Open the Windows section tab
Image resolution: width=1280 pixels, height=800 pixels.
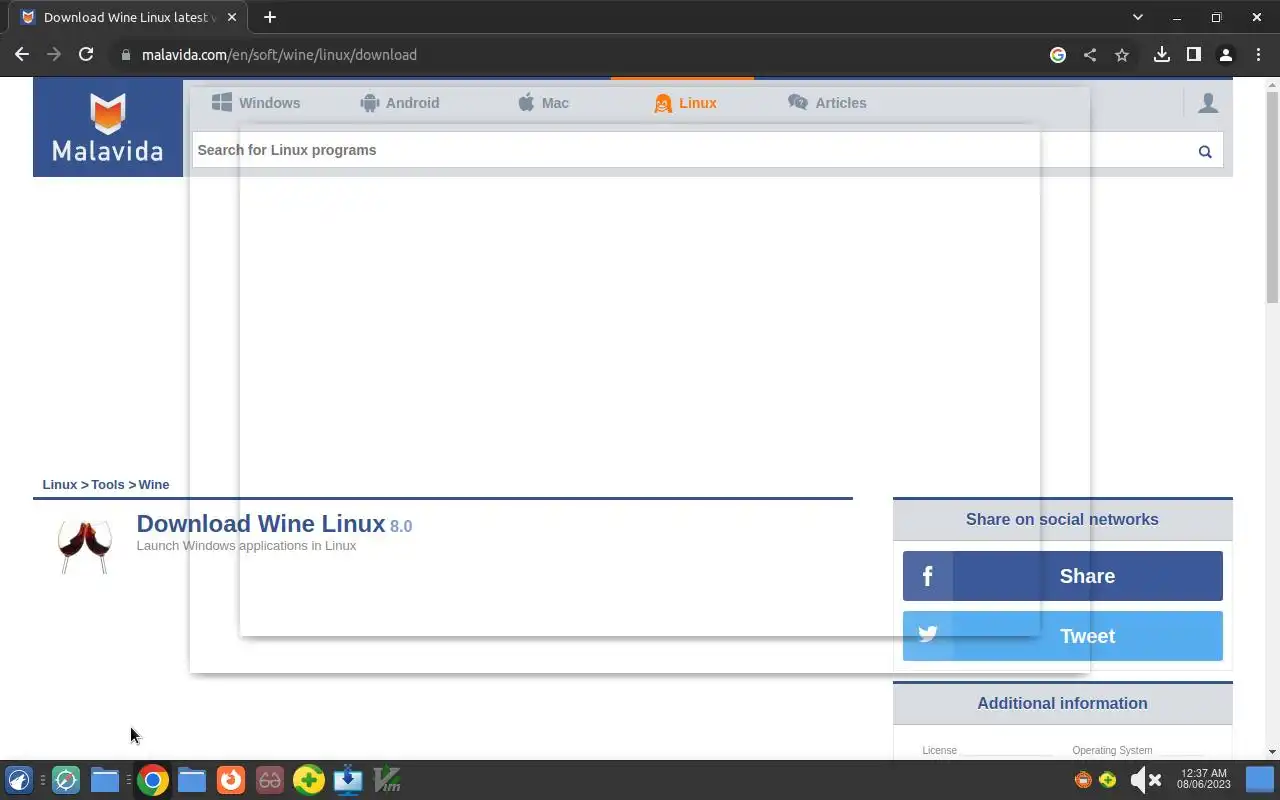(256, 103)
